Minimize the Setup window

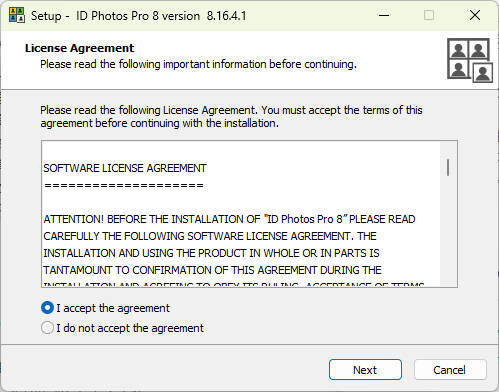[x=384, y=15]
